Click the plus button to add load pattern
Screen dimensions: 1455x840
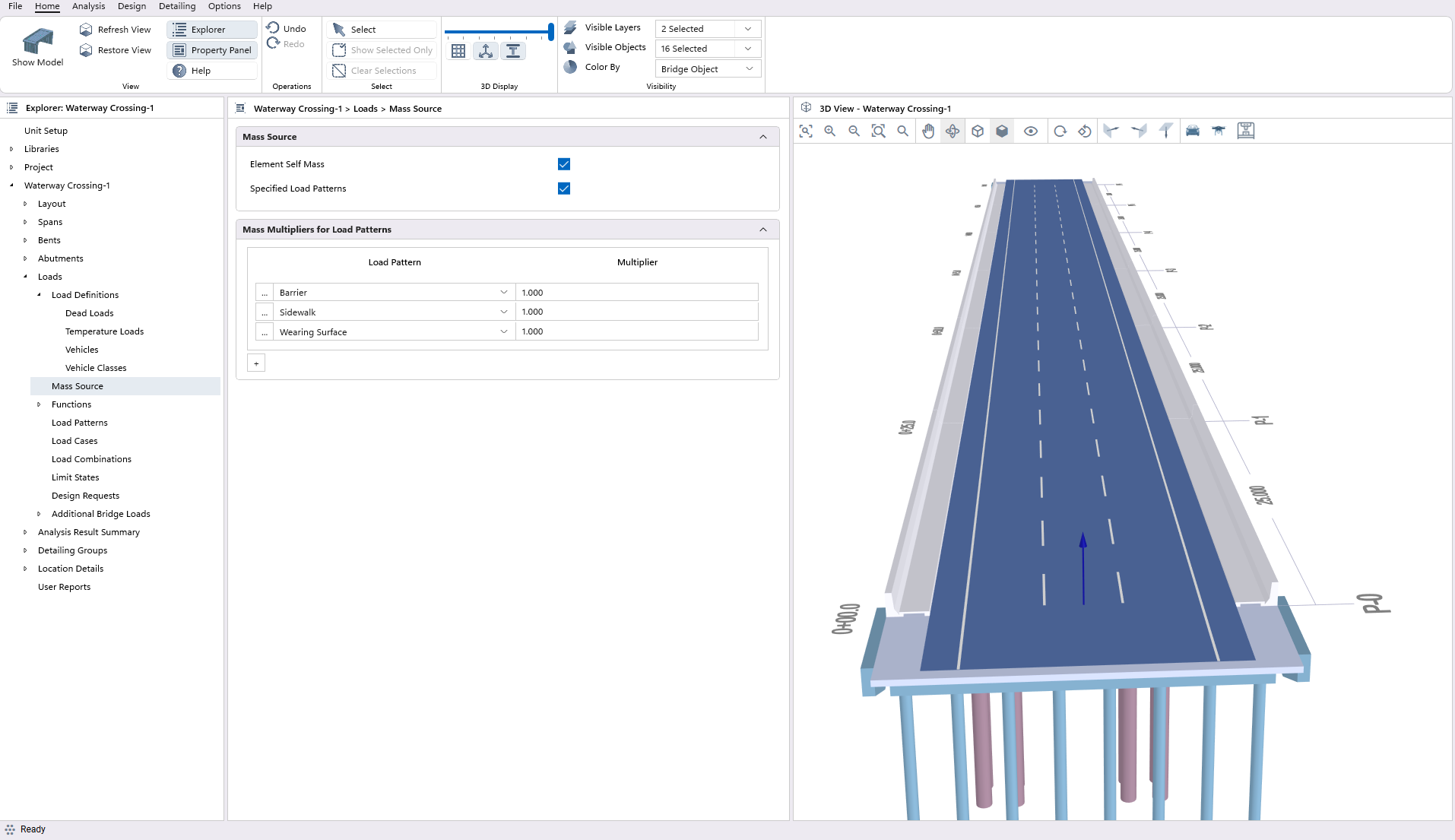click(256, 363)
